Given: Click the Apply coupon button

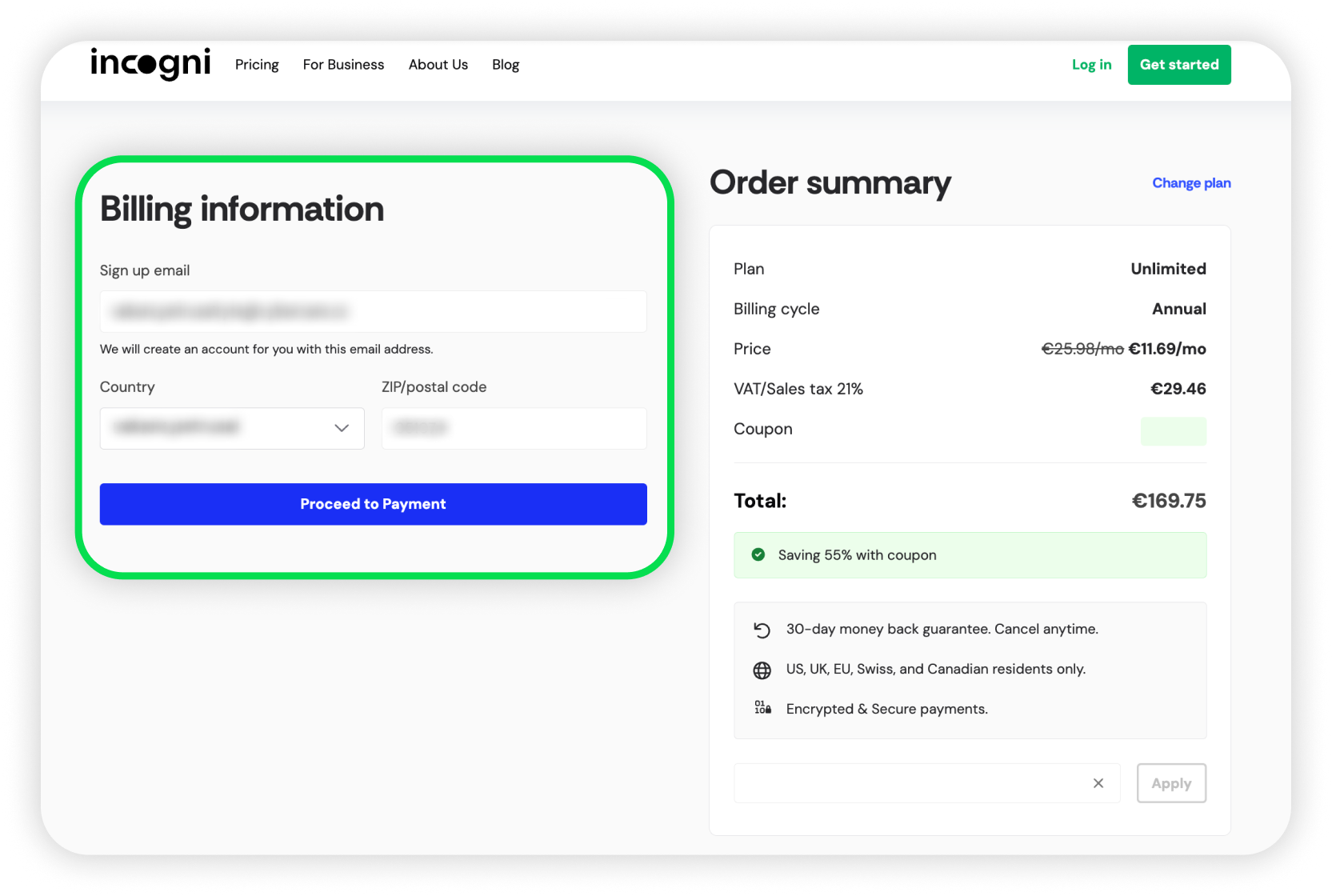Looking at the screenshot, I should click(1171, 783).
